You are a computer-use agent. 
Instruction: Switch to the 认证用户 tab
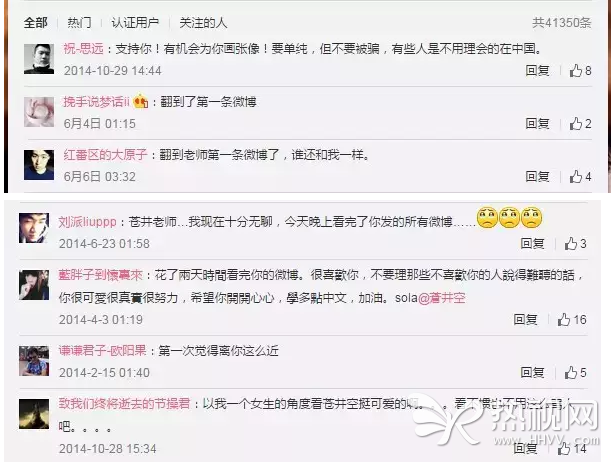[135, 23]
